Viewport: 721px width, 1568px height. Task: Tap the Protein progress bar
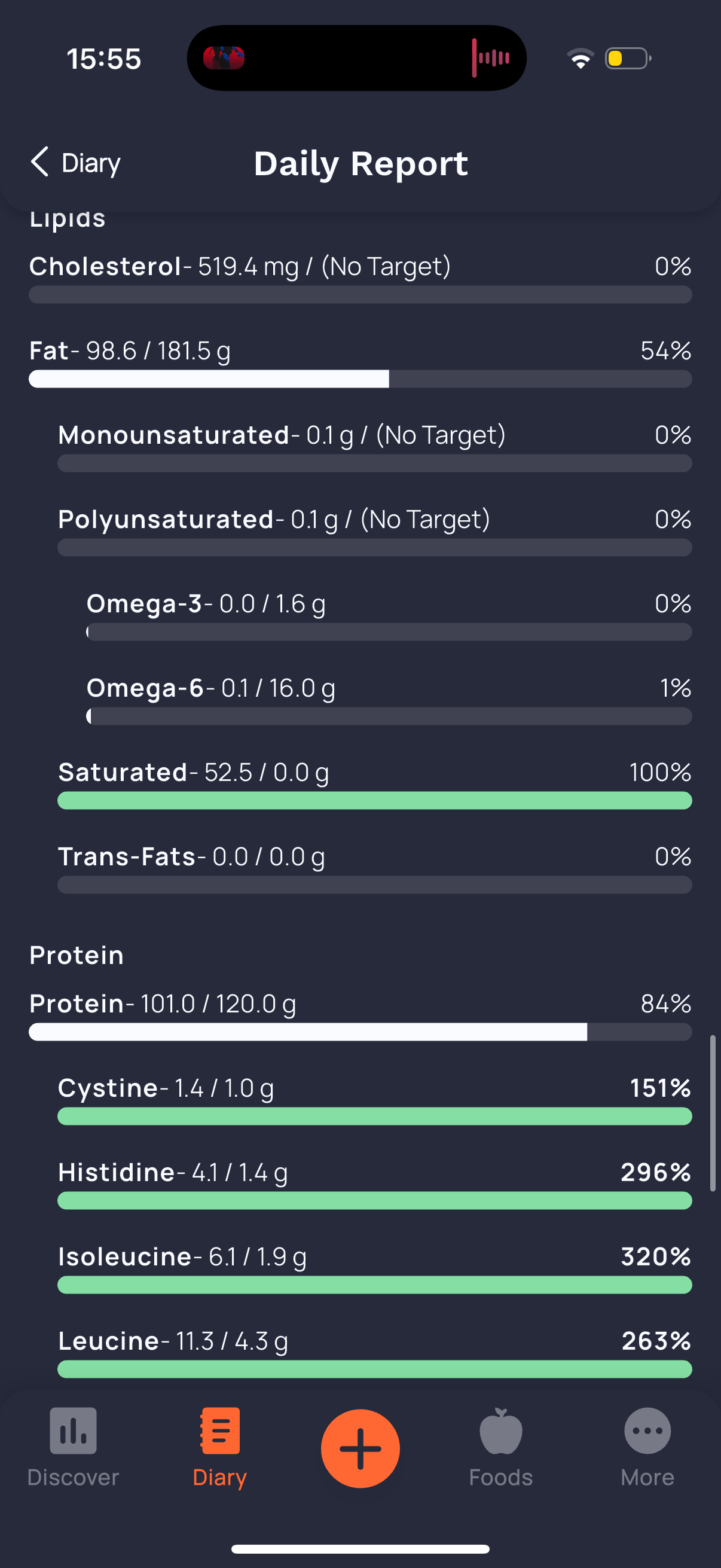pyautogui.click(x=360, y=1032)
